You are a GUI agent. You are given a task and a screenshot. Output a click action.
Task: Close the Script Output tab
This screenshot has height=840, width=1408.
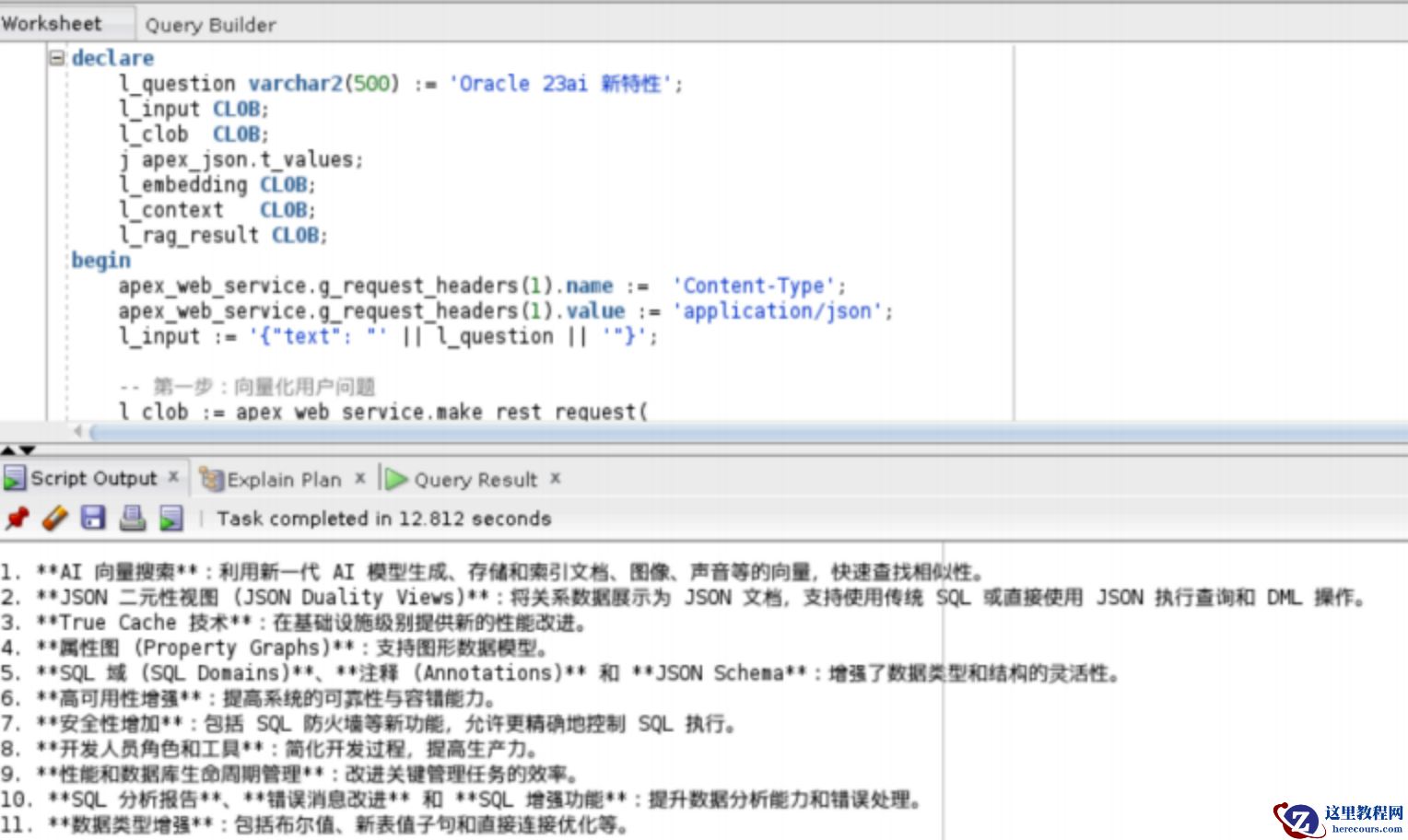coord(173,478)
